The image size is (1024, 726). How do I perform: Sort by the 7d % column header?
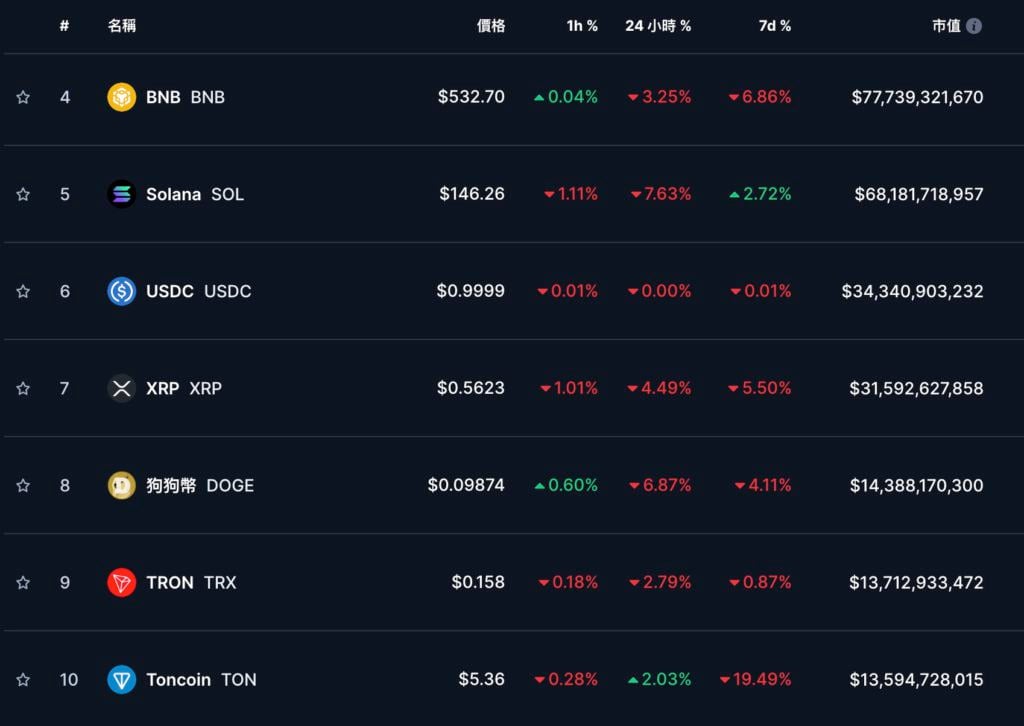point(774,26)
